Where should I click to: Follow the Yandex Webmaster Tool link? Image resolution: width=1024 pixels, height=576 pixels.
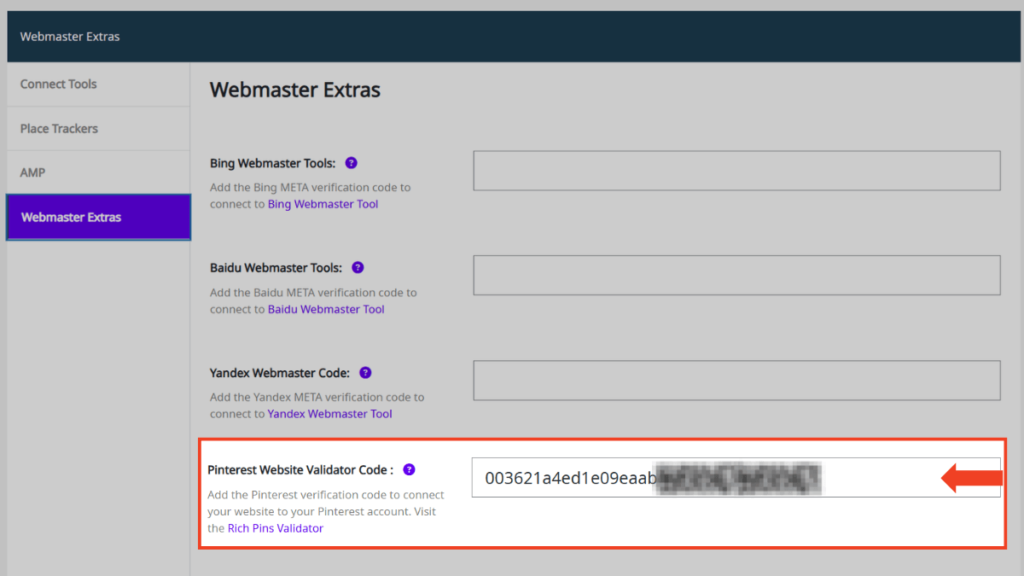[330, 414]
